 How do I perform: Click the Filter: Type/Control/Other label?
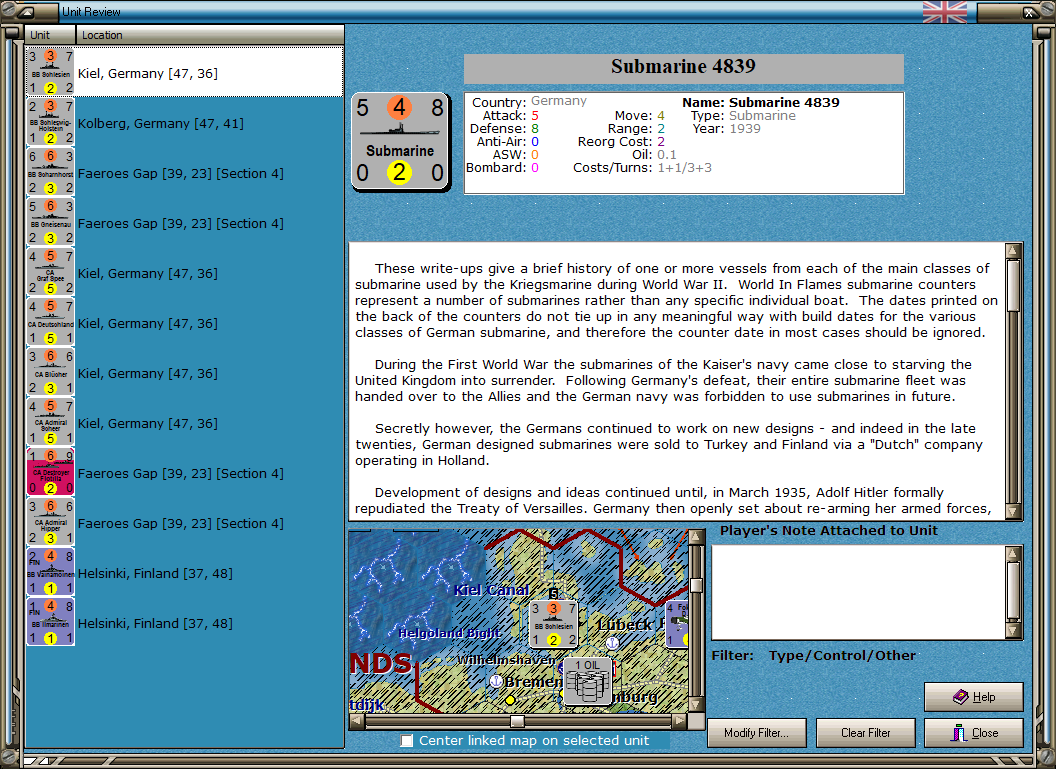(814, 655)
